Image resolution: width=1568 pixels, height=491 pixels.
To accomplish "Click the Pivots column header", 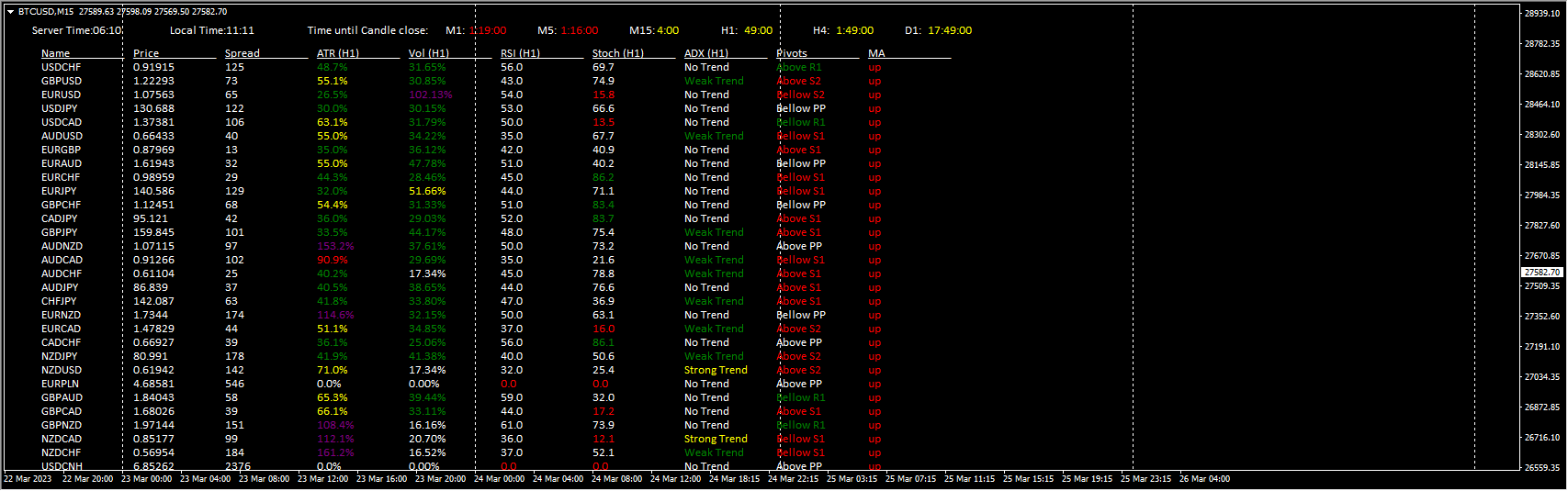I will point(792,53).
